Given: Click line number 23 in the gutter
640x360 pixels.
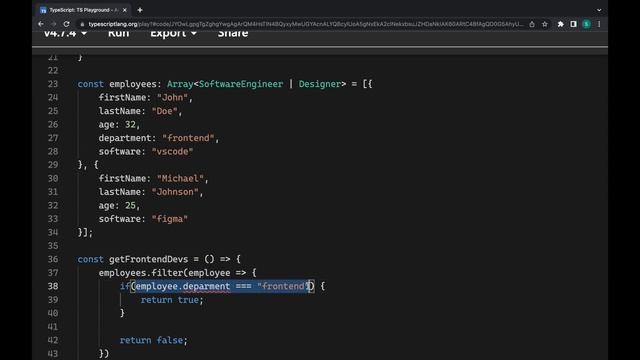Looking at the screenshot, I should pos(53,84).
